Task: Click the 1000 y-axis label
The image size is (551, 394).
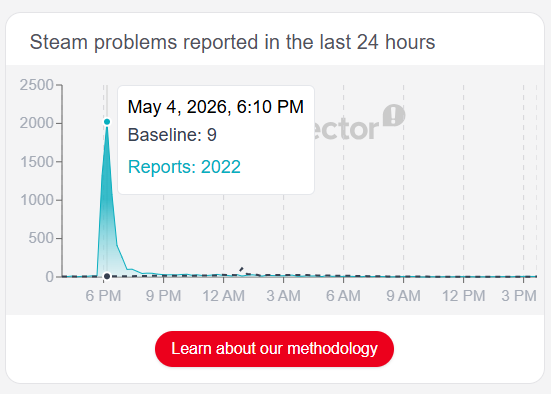Action: [x=37, y=200]
